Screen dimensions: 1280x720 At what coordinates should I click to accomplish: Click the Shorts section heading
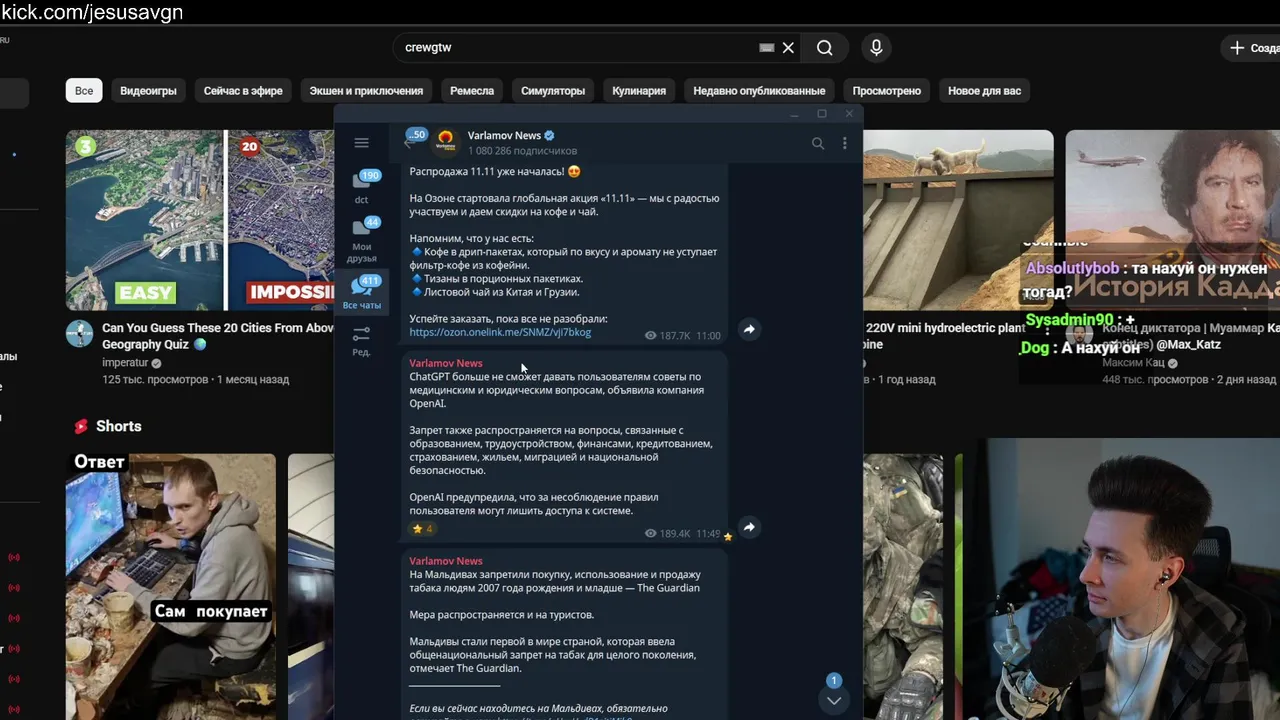pyautogui.click(x=118, y=426)
